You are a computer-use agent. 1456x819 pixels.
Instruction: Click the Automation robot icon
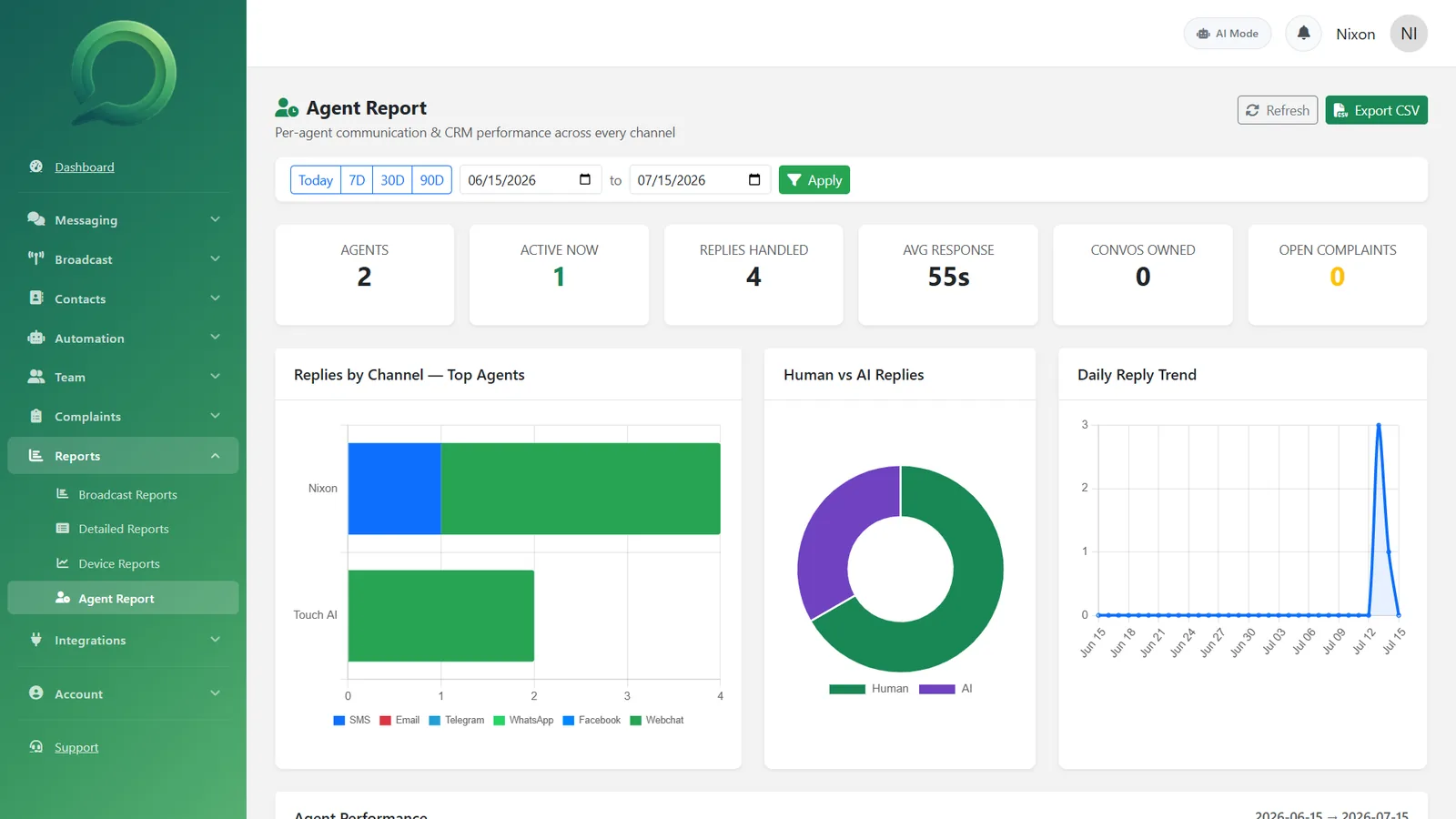click(x=36, y=338)
